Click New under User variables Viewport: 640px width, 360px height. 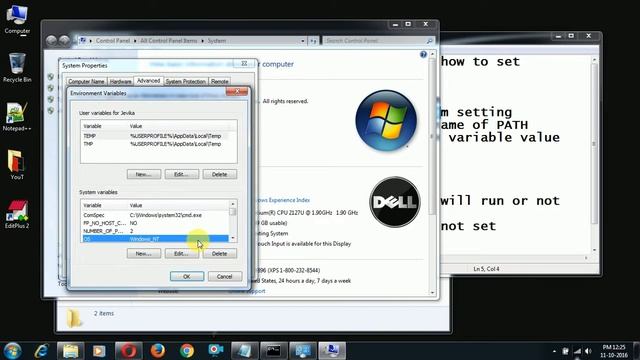pyautogui.click(x=144, y=174)
